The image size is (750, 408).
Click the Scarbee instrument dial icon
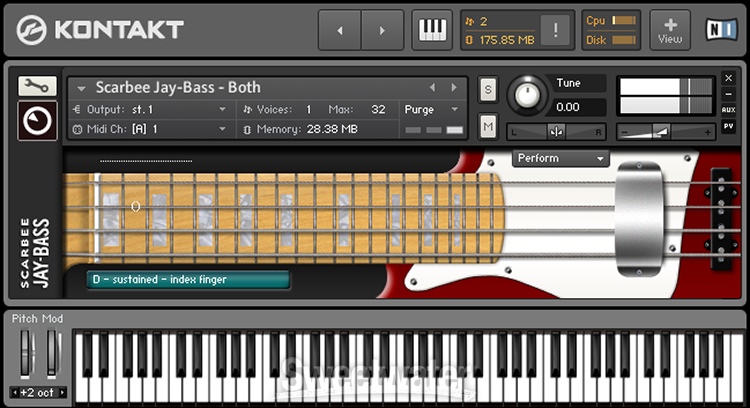pyautogui.click(x=37, y=121)
